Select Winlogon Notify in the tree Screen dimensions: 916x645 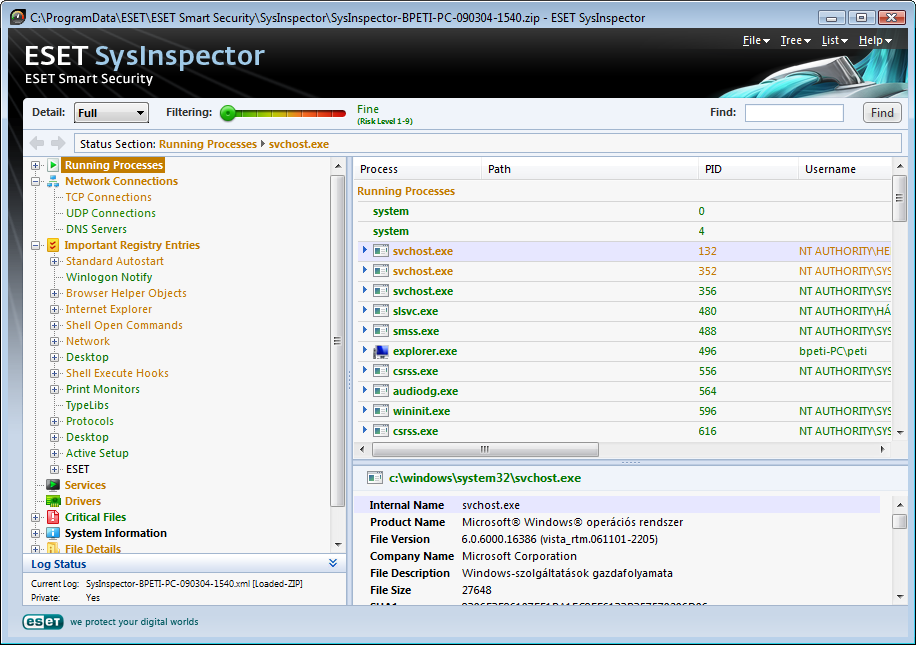point(109,278)
